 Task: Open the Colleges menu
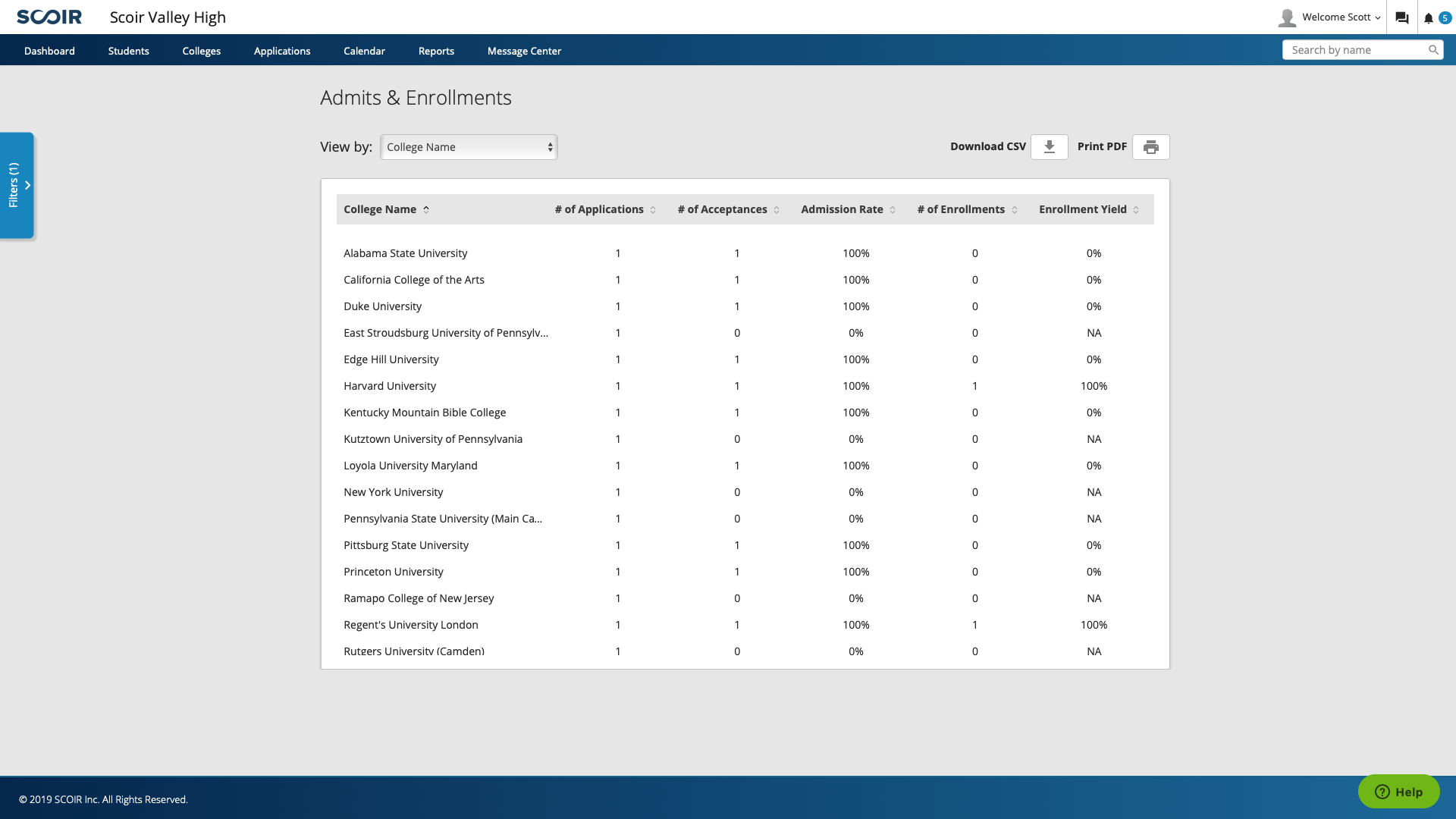coord(202,51)
